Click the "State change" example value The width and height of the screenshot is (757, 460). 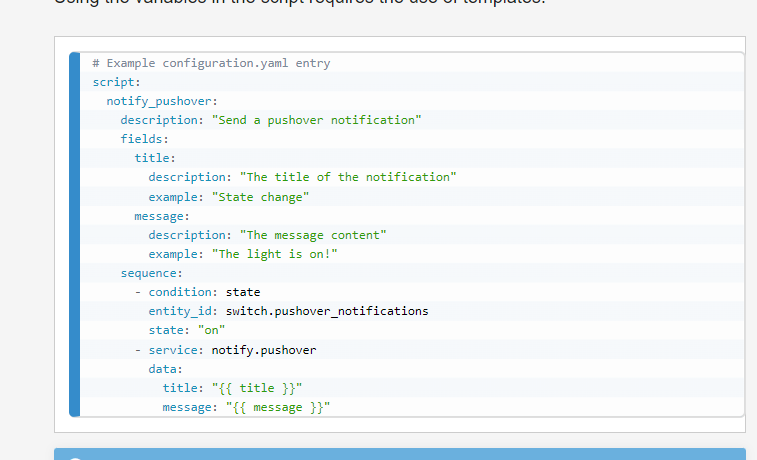(x=260, y=197)
